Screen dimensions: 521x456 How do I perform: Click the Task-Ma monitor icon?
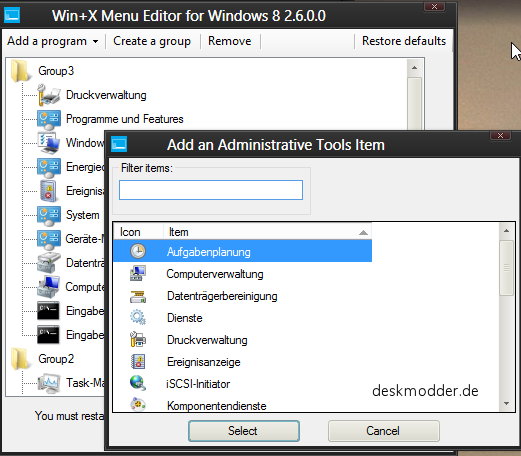[49, 383]
